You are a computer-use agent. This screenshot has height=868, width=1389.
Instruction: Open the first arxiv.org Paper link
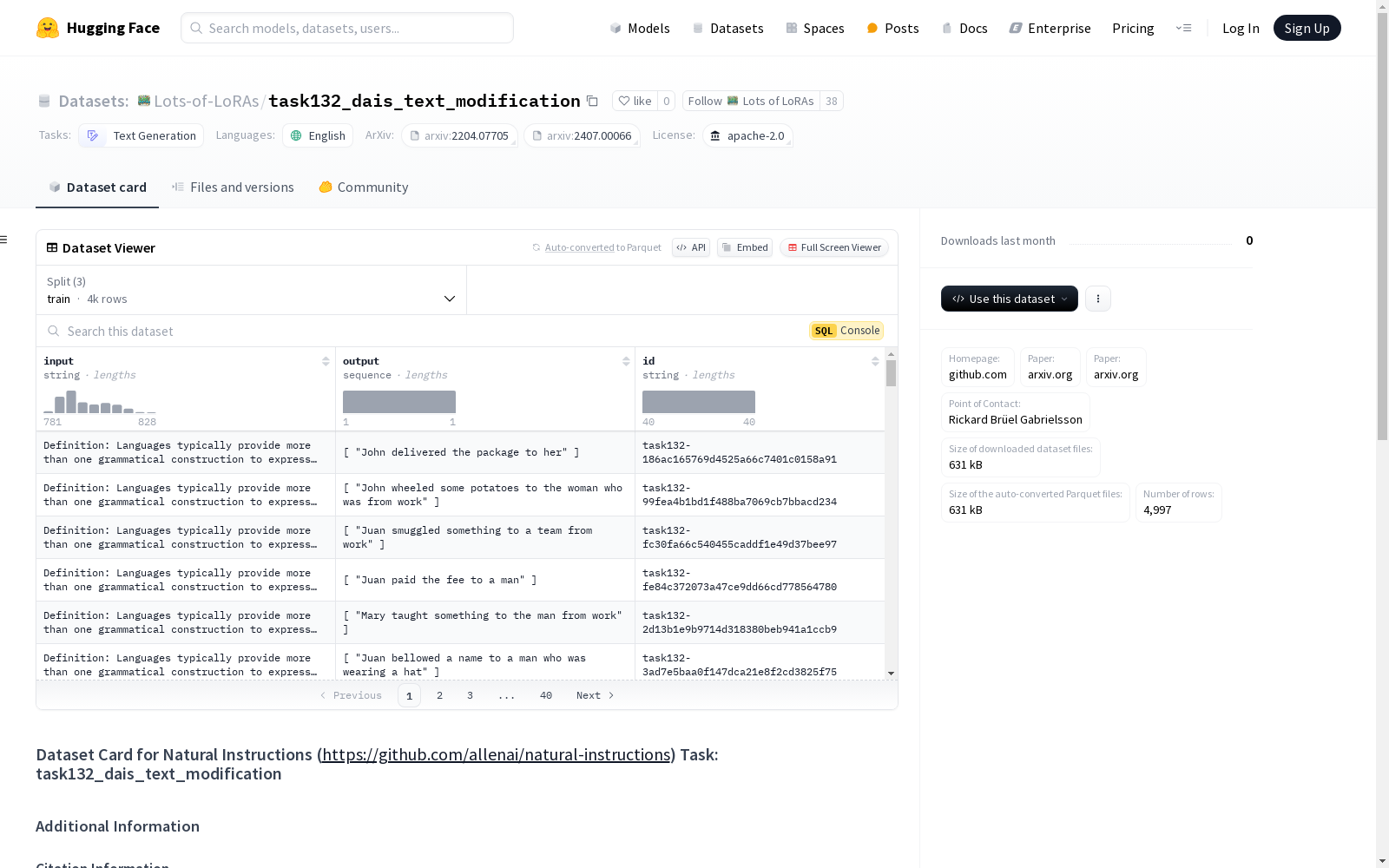[1050, 367]
